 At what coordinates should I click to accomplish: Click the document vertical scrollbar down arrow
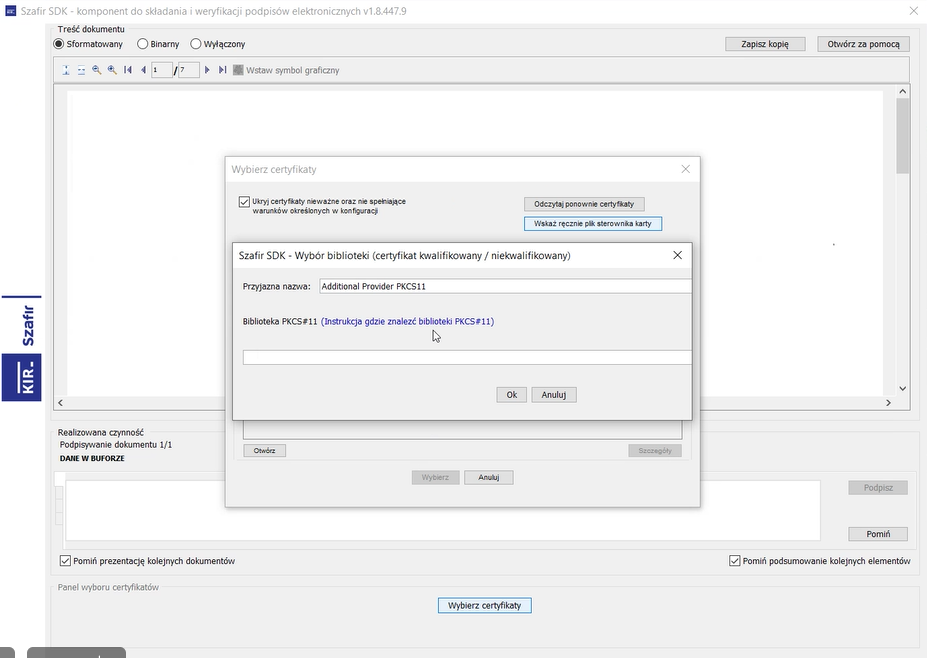[x=903, y=388]
